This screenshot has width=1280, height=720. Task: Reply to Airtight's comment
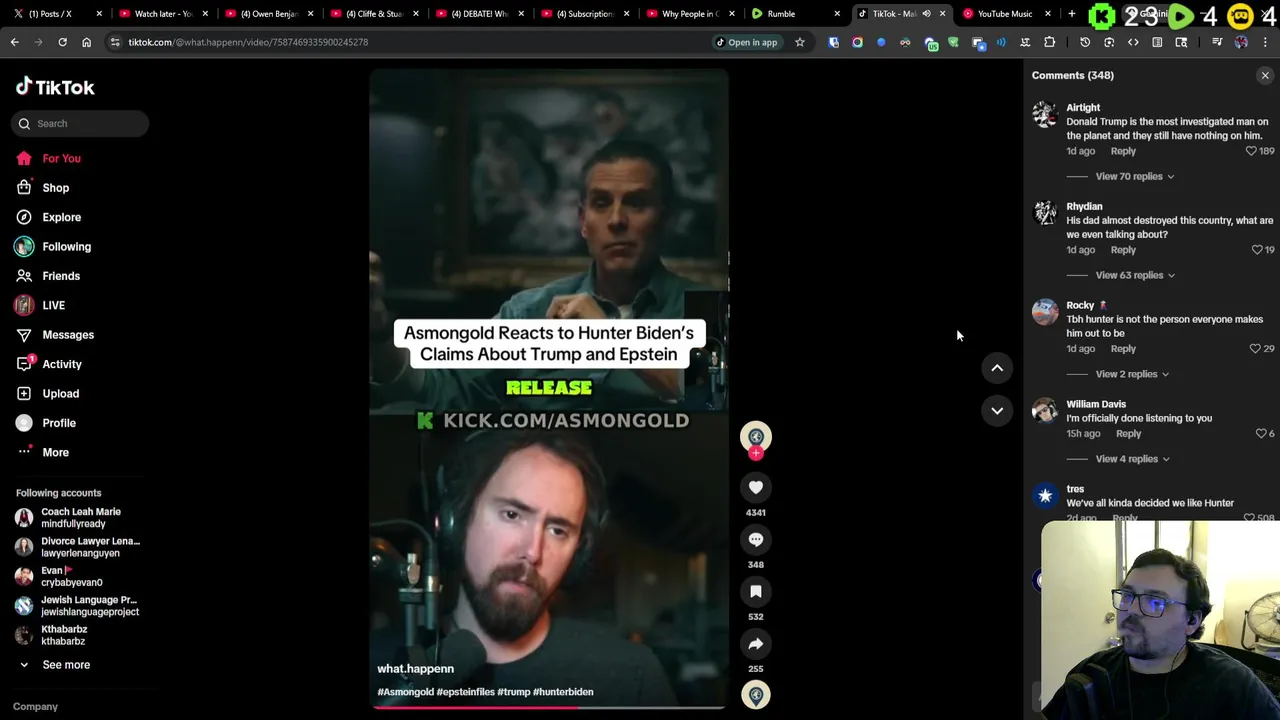click(1123, 151)
